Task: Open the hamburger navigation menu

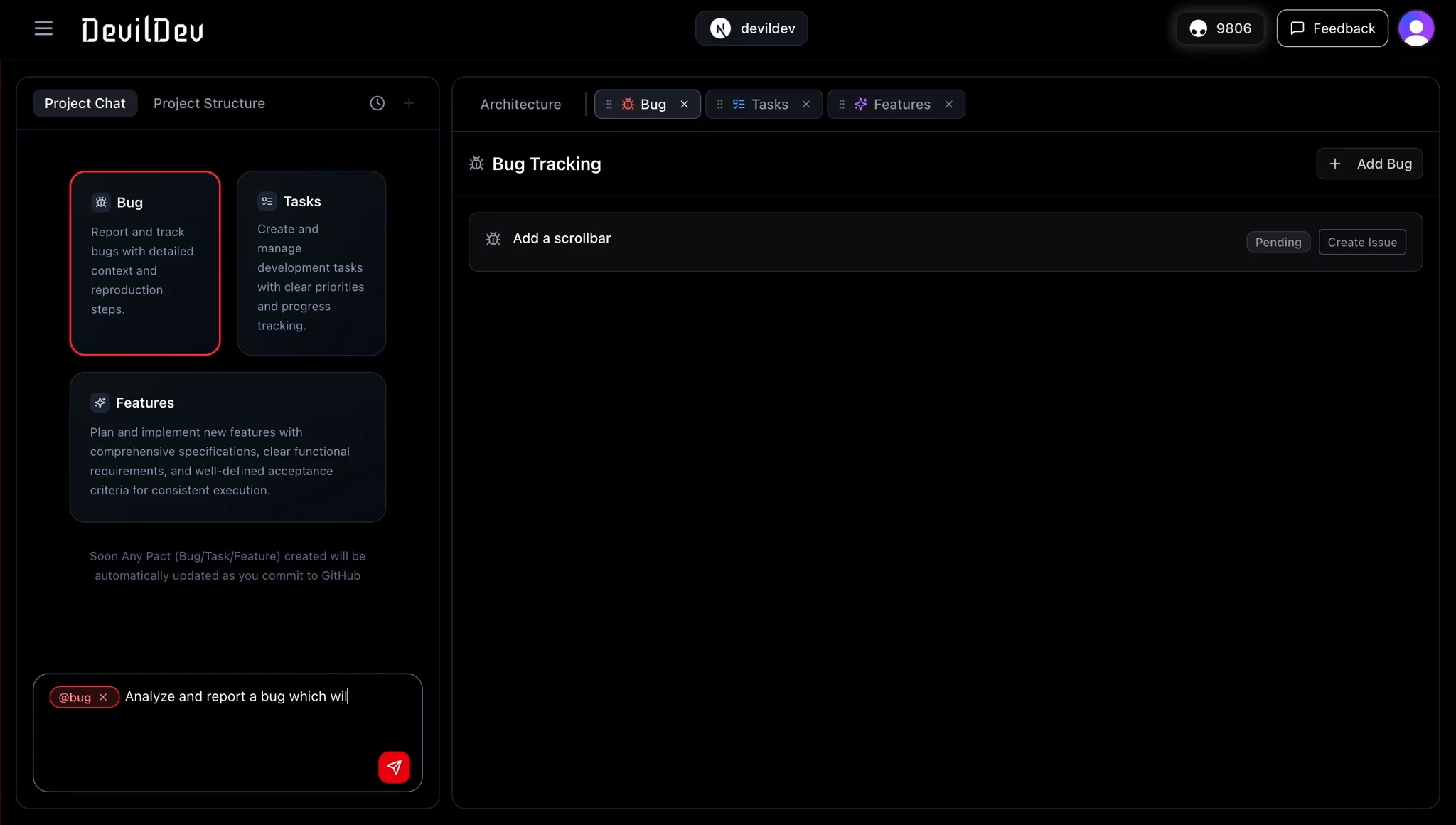Action: pos(43,28)
